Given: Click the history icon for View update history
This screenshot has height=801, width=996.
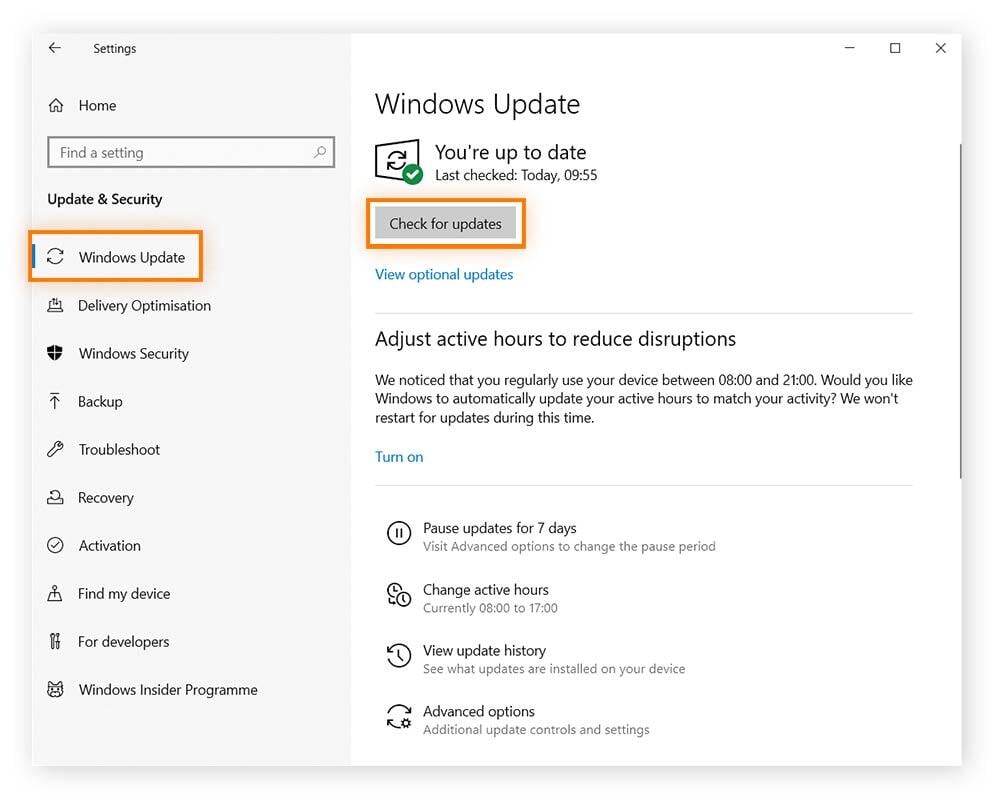Looking at the screenshot, I should [399, 656].
